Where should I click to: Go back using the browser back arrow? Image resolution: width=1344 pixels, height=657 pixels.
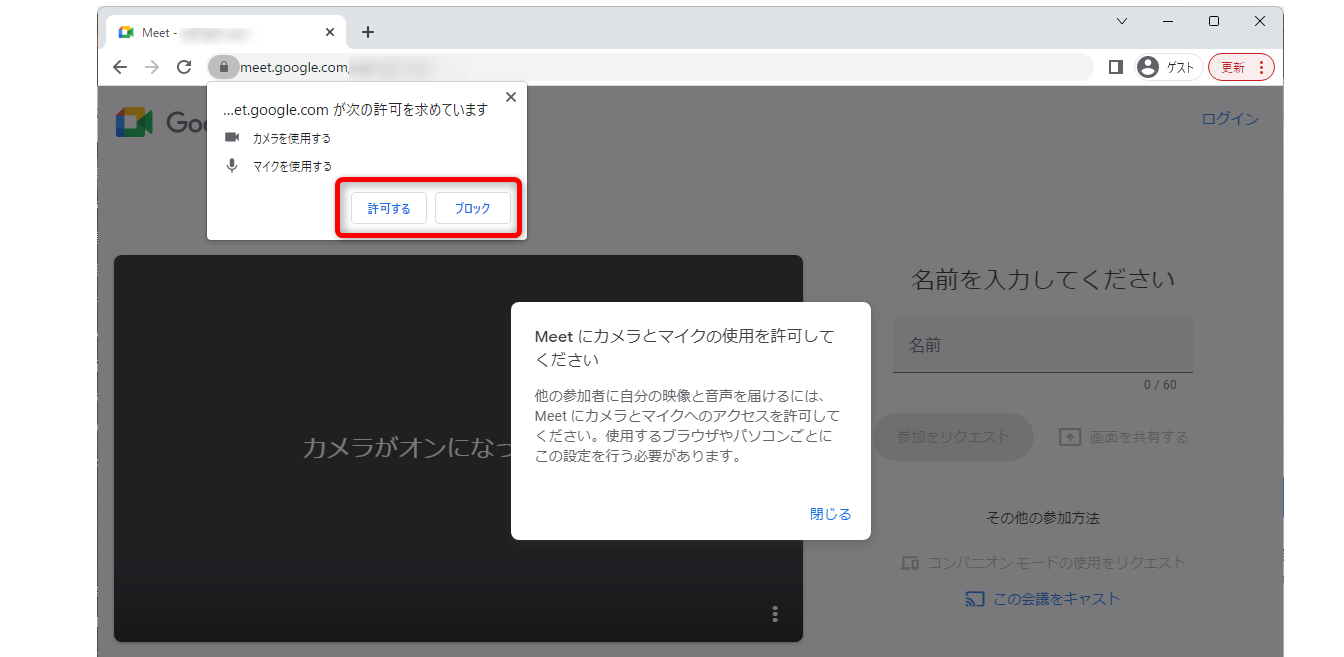120,67
